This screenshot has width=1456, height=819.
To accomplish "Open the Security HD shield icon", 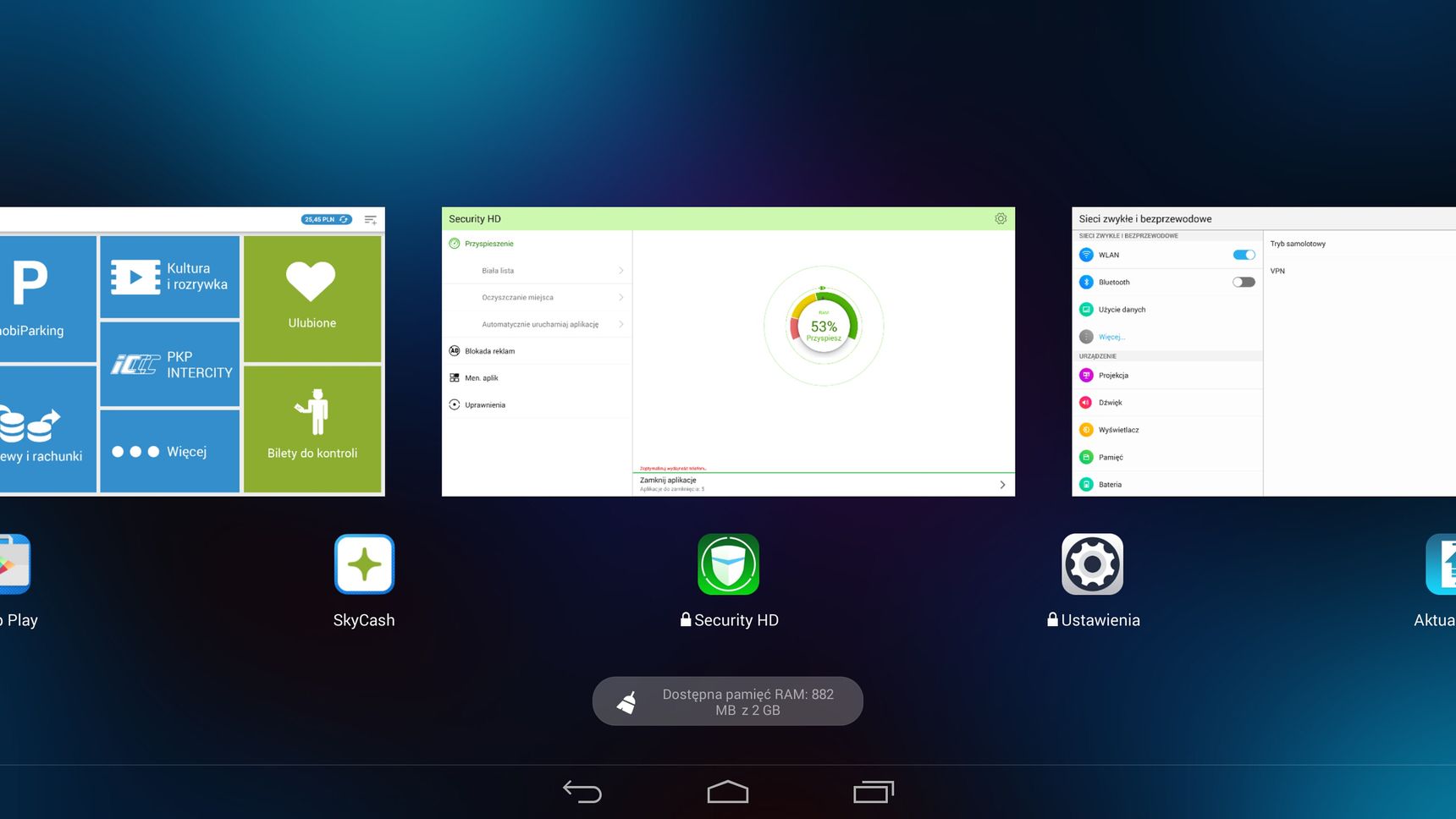I will coord(728,564).
